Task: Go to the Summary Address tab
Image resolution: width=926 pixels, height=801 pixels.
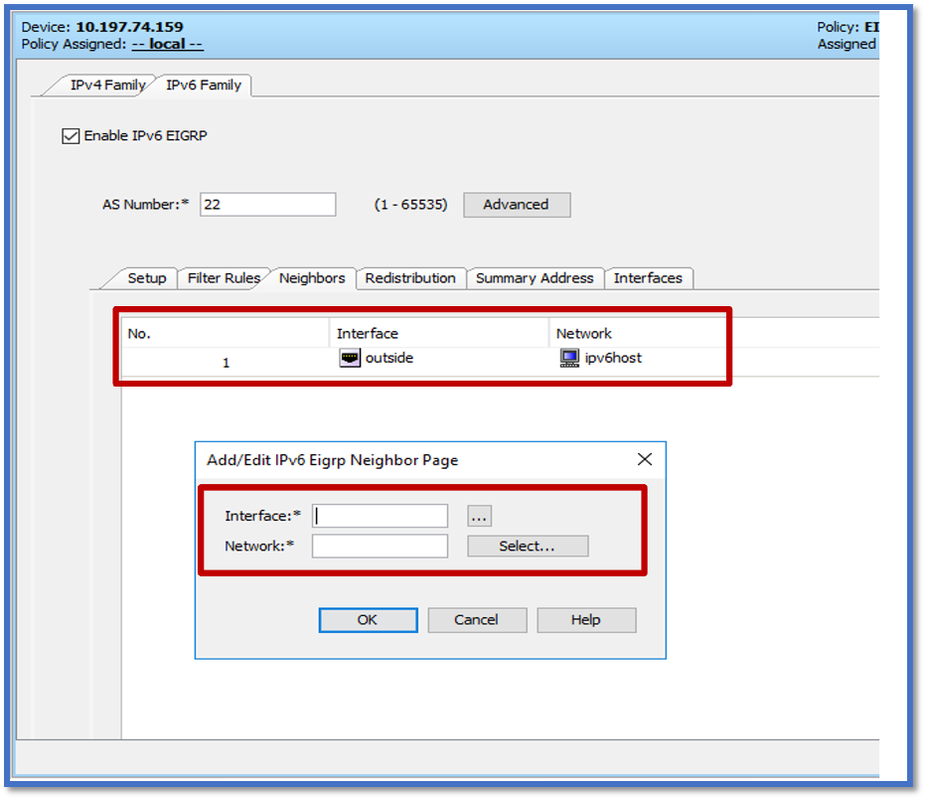Action: point(534,278)
